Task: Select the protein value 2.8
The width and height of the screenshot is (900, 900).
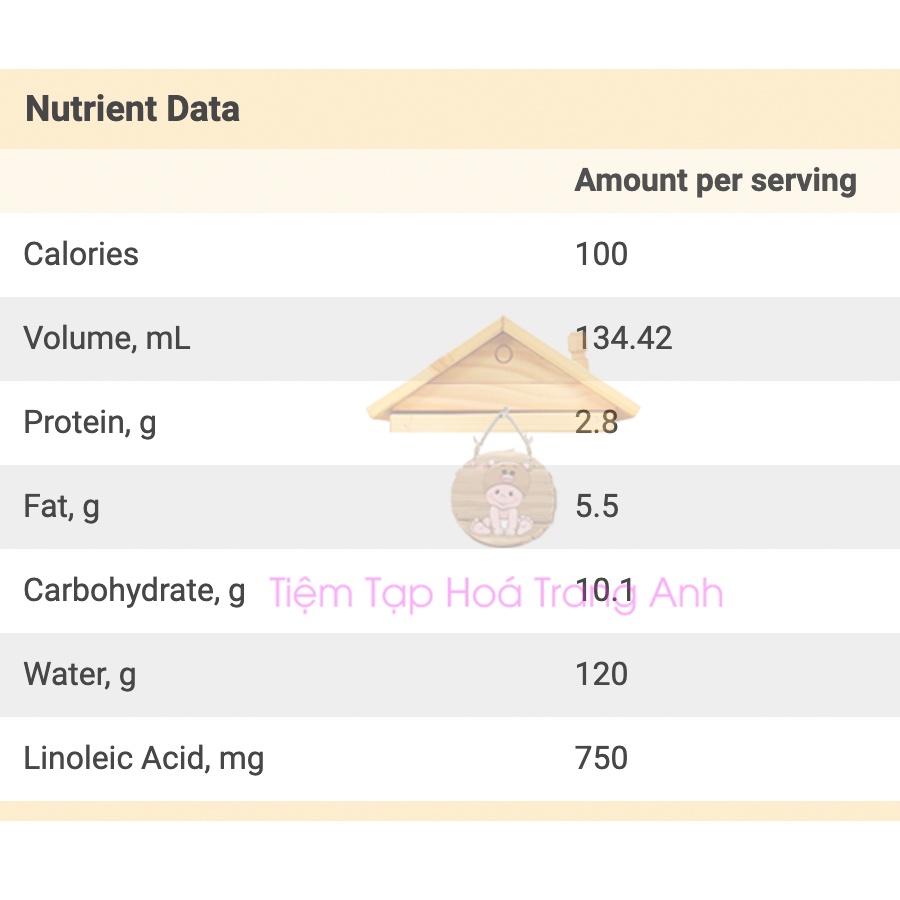Action: tap(597, 422)
